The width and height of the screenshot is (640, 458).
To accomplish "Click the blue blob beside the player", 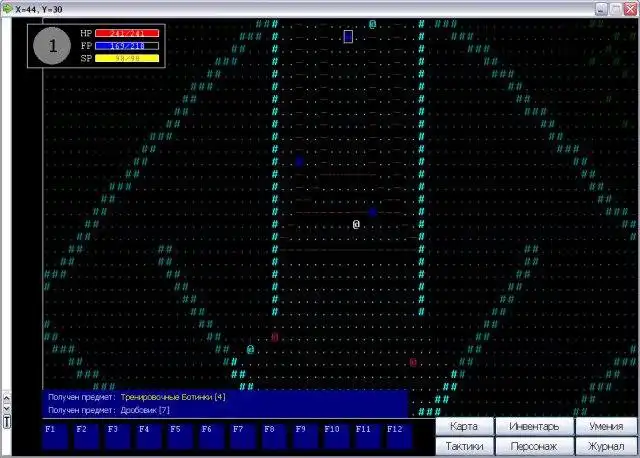I will pos(373,212).
